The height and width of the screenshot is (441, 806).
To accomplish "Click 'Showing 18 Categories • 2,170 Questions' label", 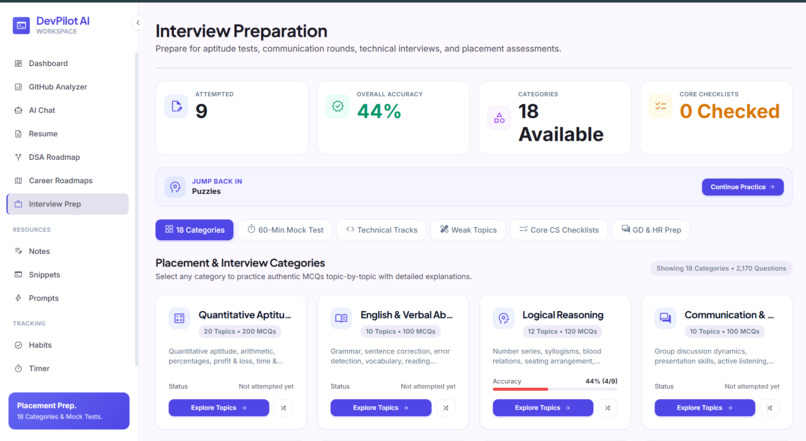I will [x=721, y=268].
